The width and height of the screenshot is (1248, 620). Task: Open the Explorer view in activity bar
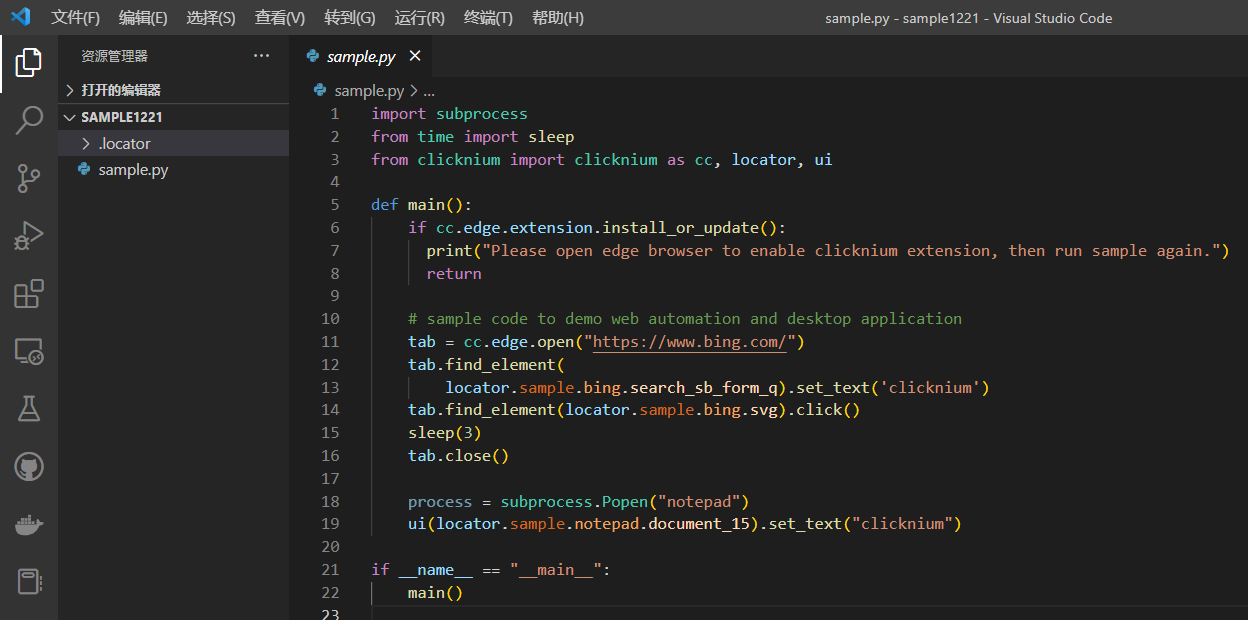28,63
